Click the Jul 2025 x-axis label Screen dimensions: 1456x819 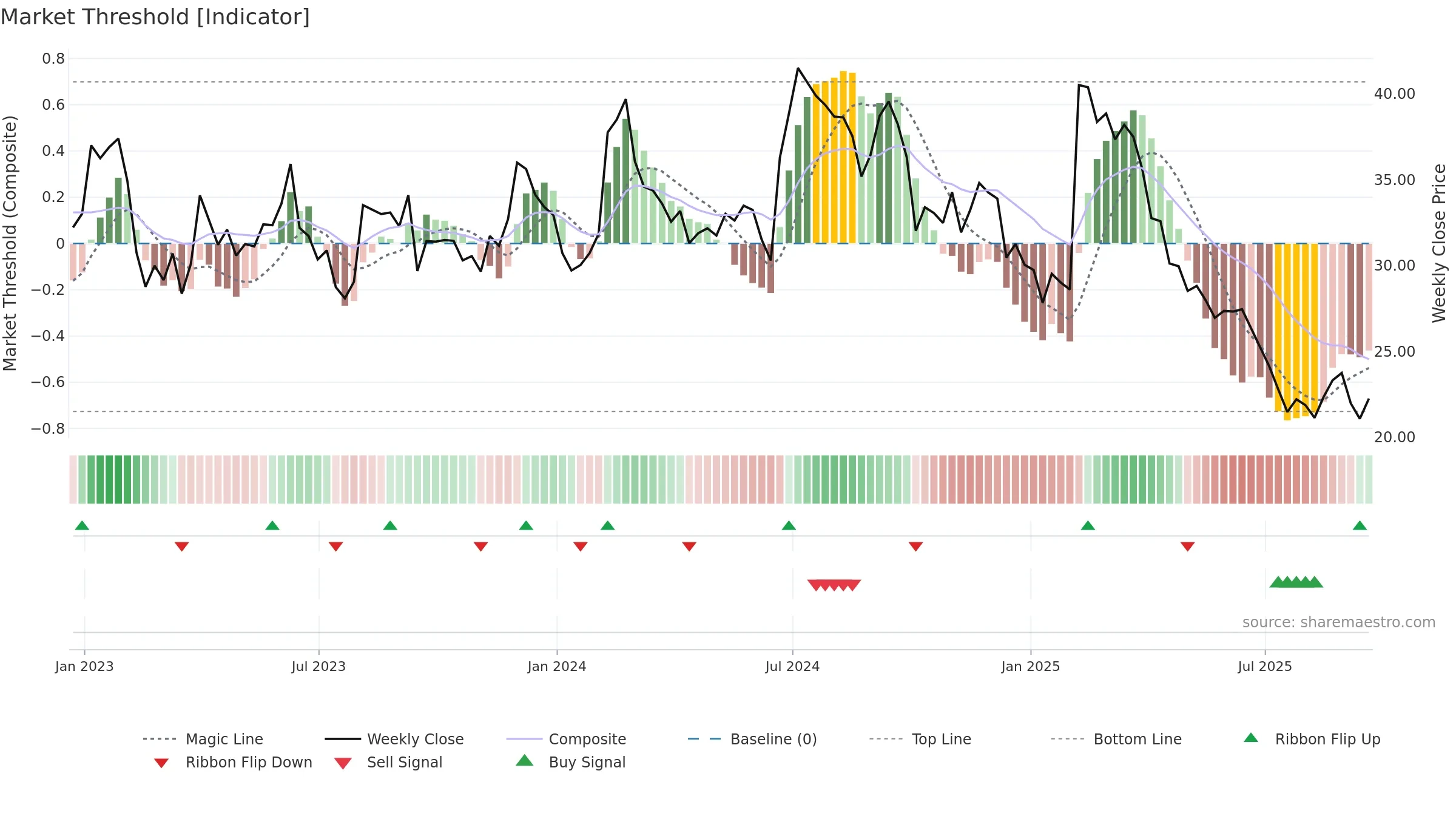click(1265, 666)
